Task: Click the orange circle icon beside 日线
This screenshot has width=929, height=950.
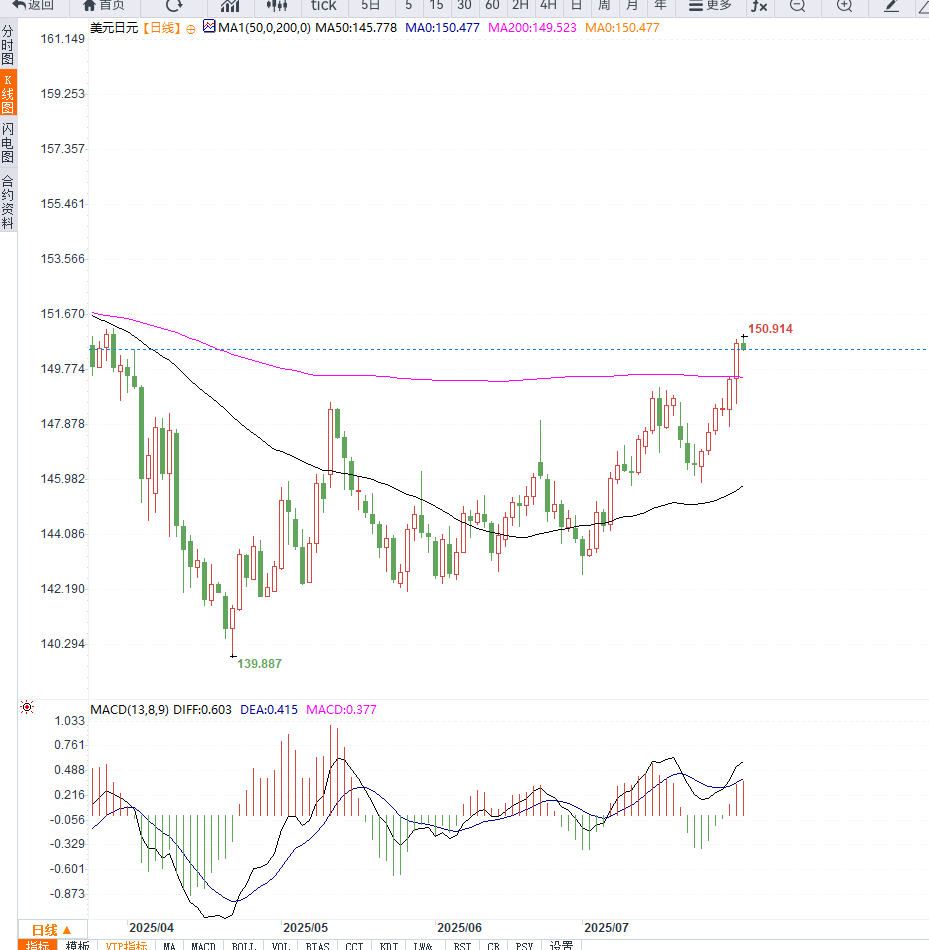Action: [191, 29]
